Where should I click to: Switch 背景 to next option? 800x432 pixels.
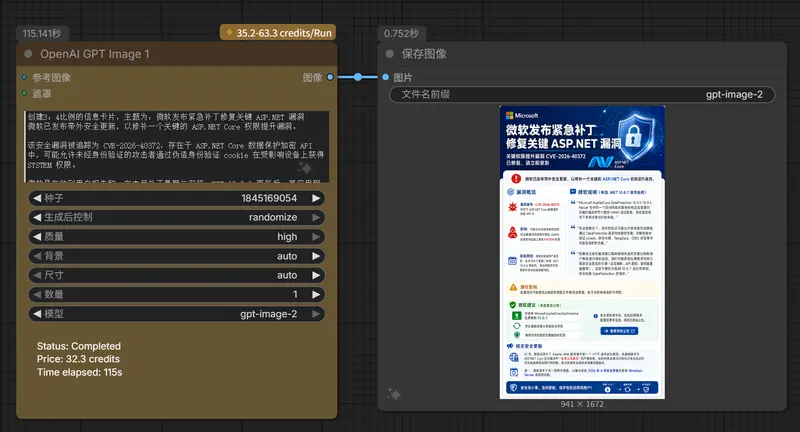pos(316,256)
